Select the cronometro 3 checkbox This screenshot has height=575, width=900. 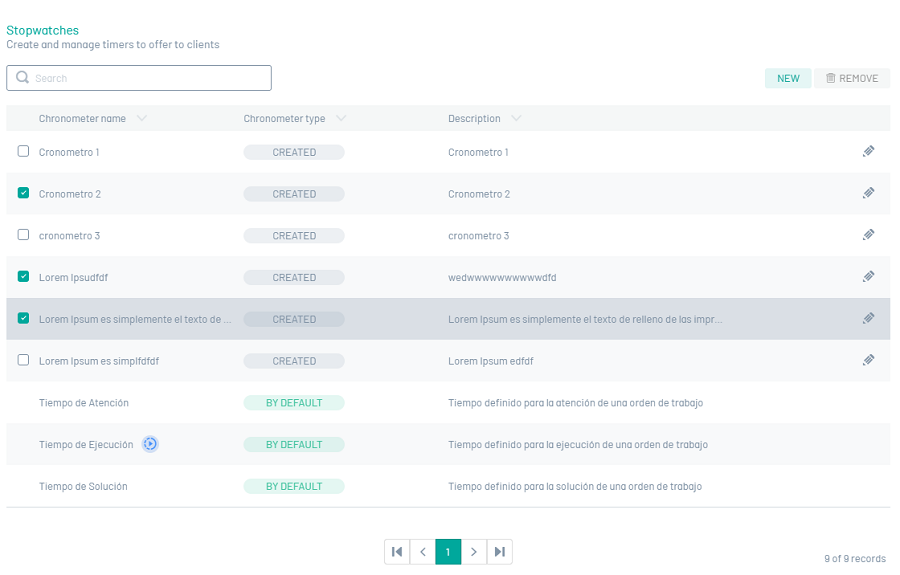pos(23,235)
